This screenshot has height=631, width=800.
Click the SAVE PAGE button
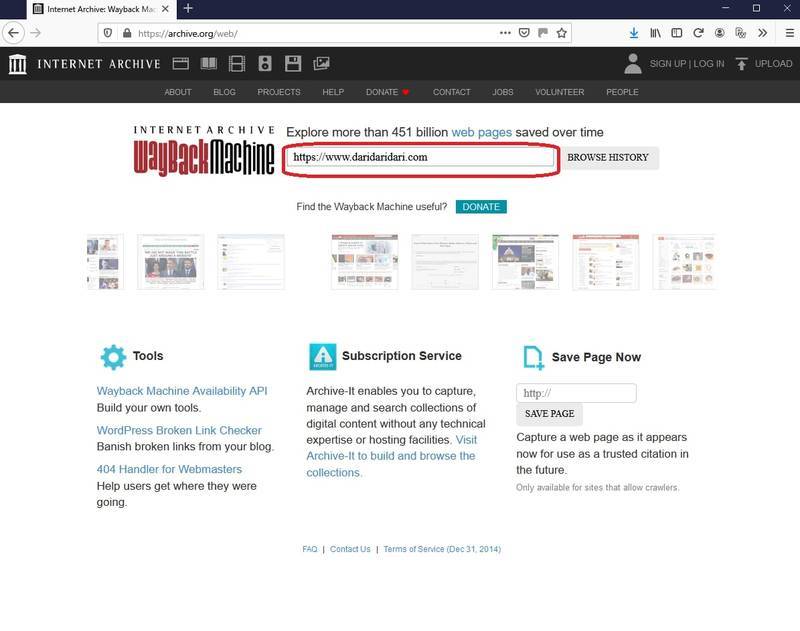[x=549, y=414]
